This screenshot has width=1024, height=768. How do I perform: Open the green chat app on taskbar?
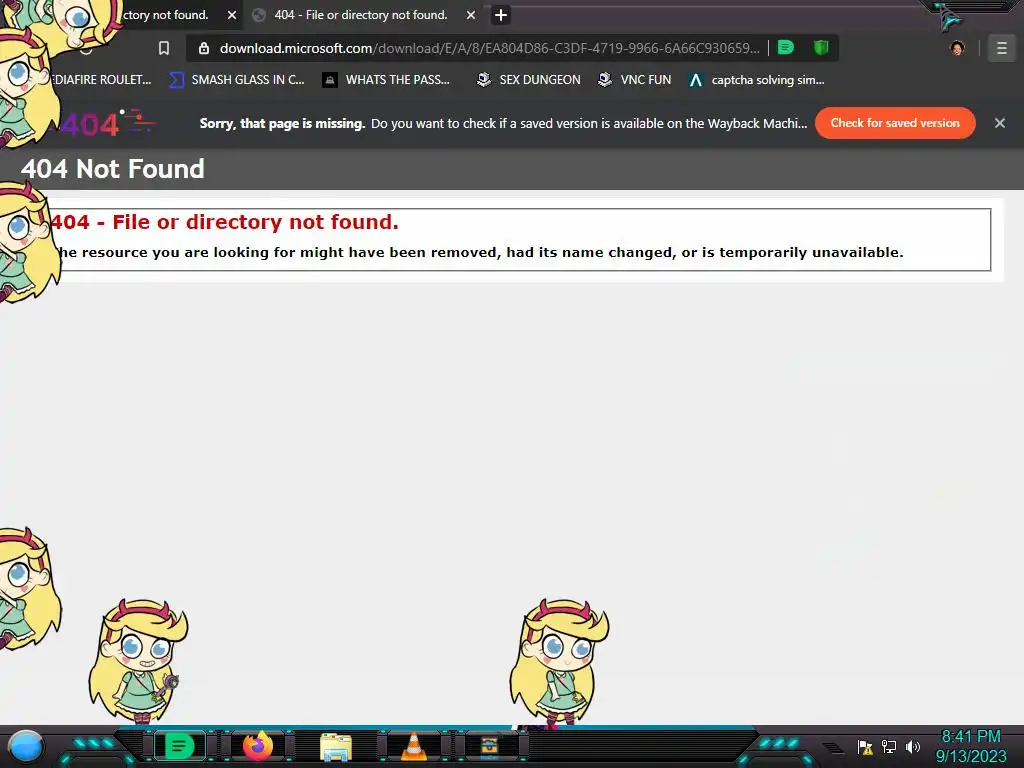(179, 746)
